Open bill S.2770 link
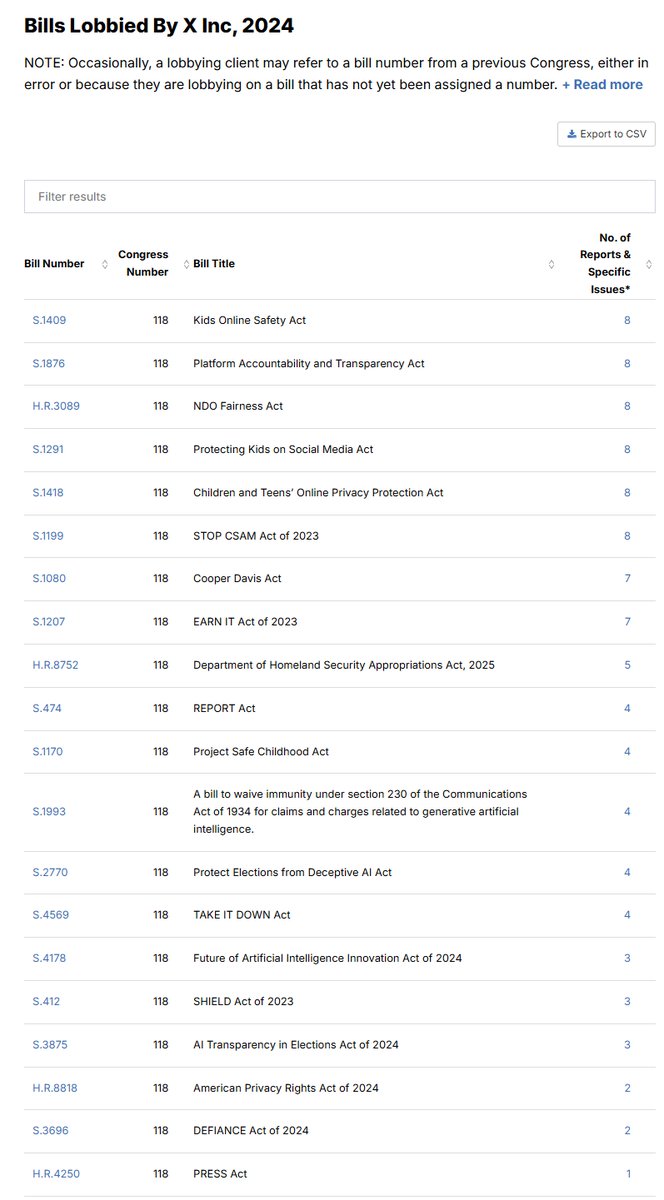 [x=50, y=873]
